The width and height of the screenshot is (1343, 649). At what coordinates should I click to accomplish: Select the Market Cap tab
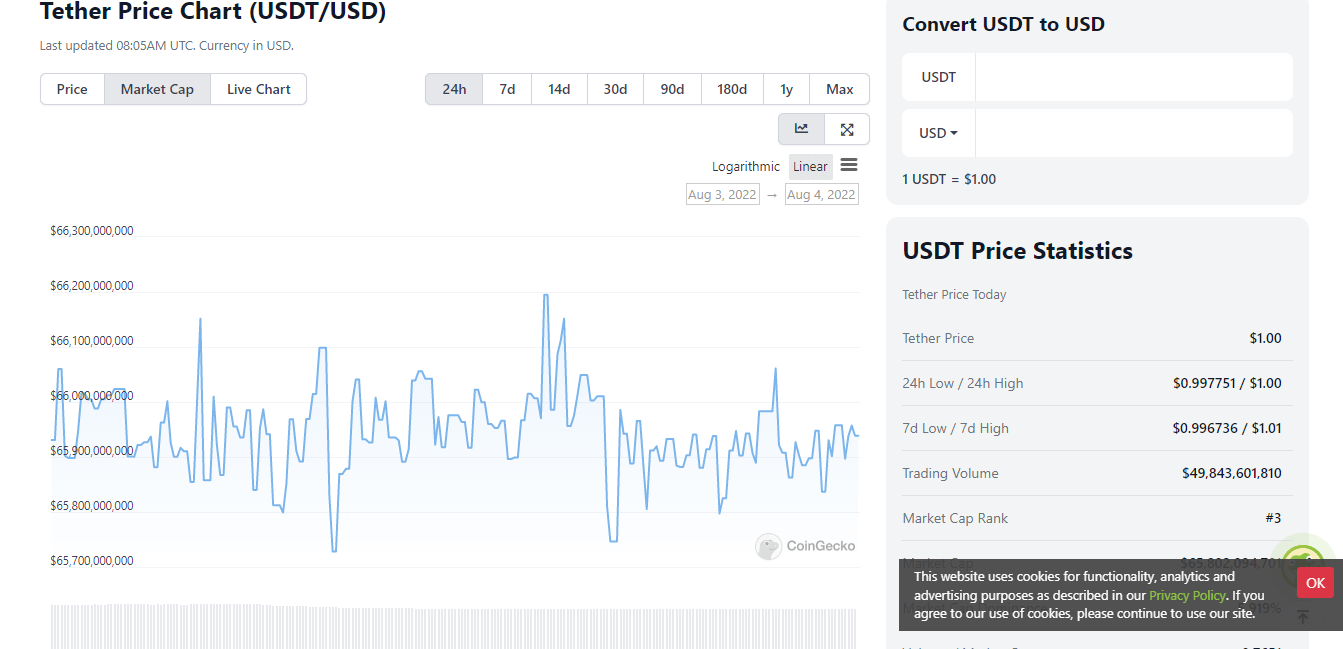point(157,89)
